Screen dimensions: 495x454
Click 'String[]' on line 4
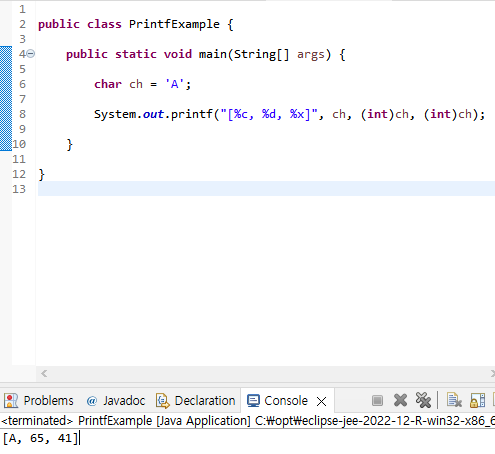pyautogui.click(x=262, y=54)
